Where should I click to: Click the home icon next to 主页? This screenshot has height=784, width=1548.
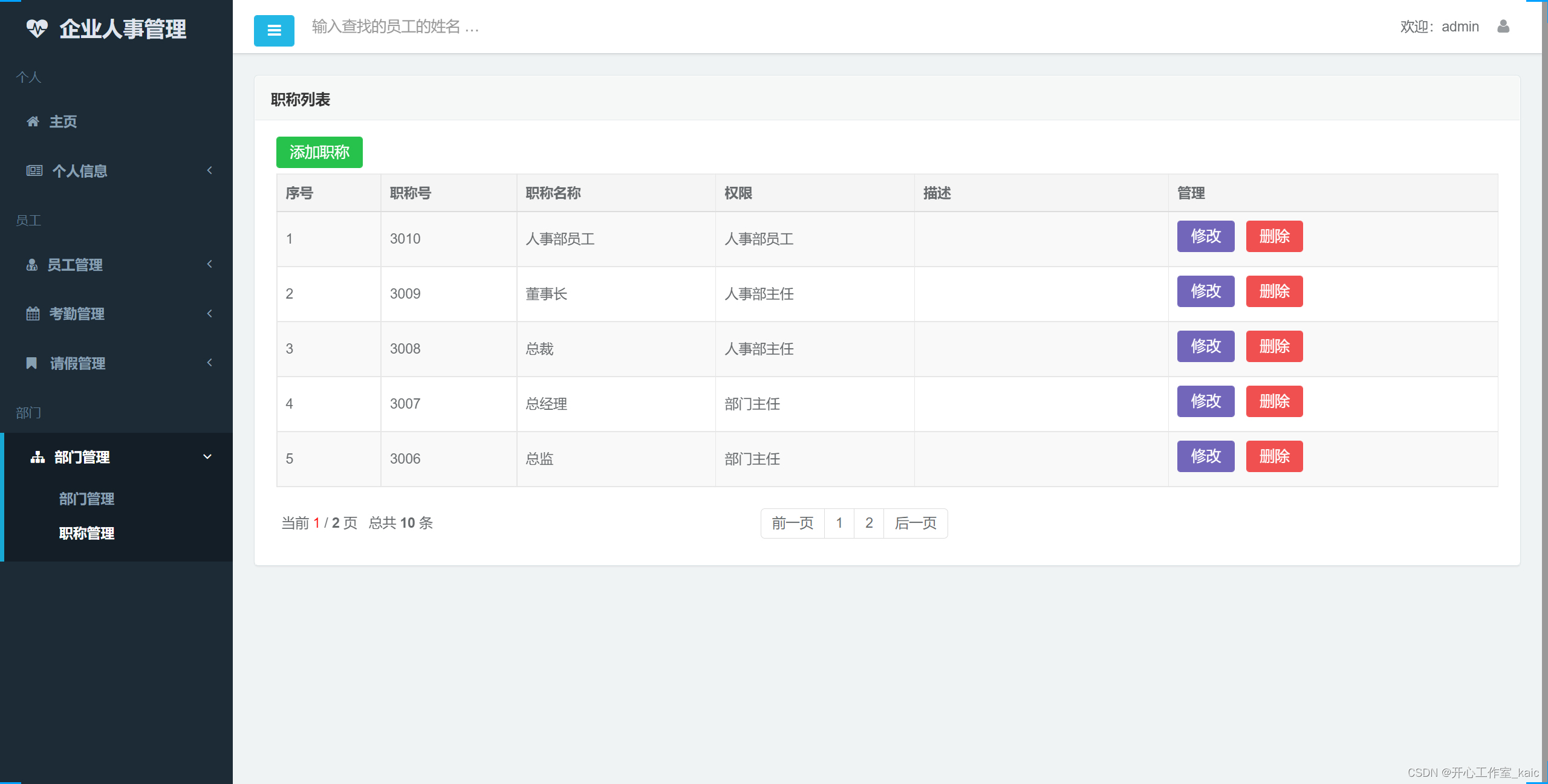(33, 121)
